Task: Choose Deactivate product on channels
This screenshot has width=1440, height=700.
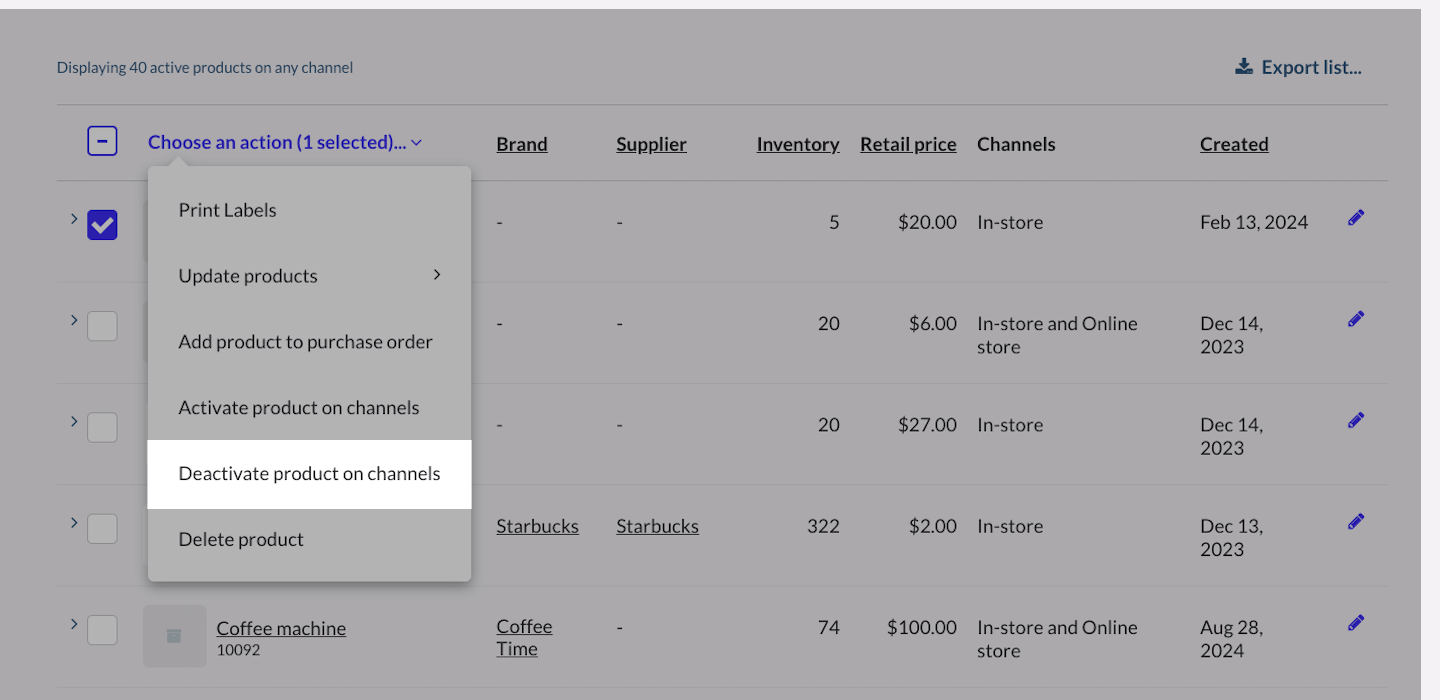Action: point(309,474)
